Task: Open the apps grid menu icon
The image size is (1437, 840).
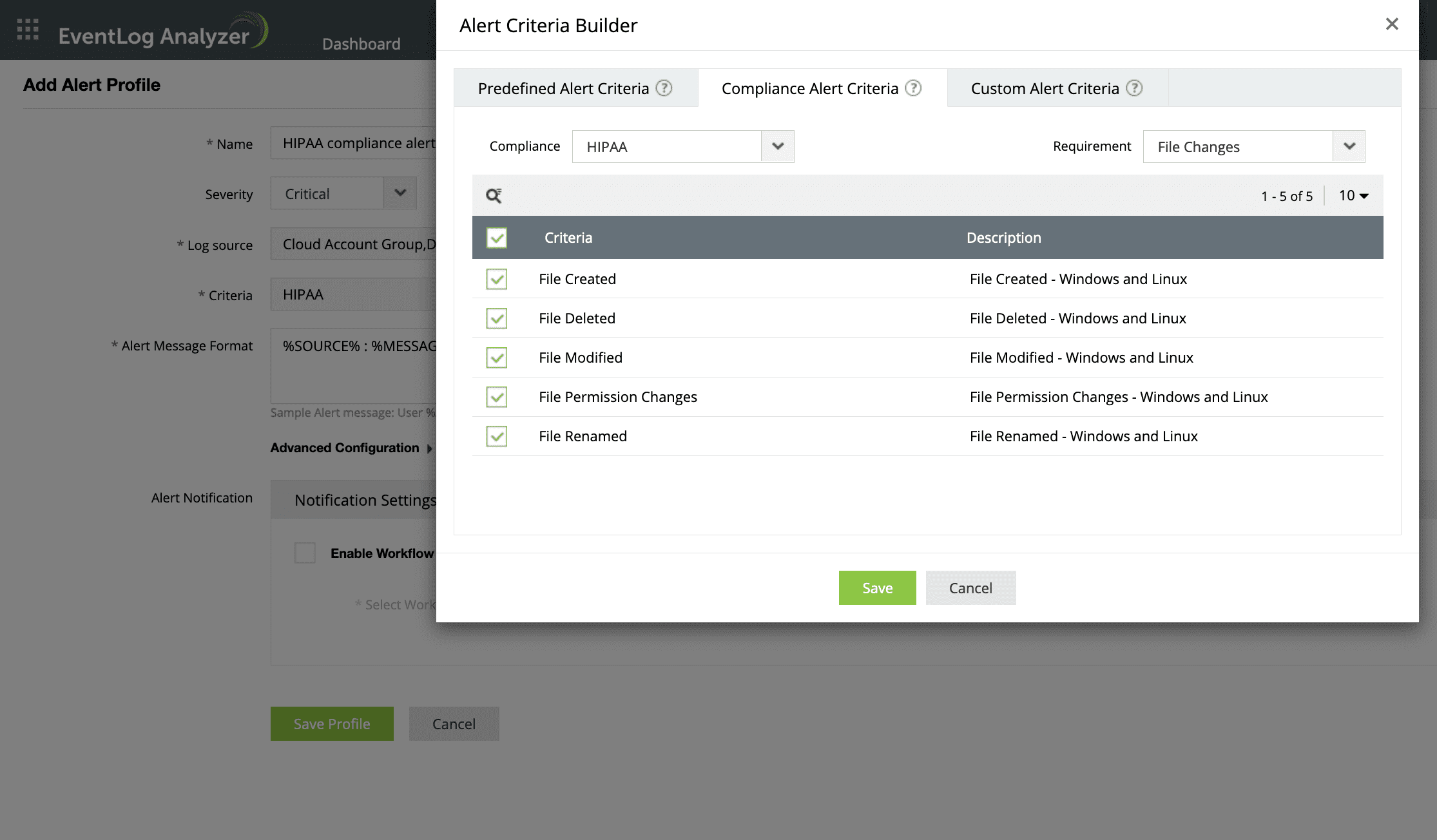Action: tap(28, 30)
